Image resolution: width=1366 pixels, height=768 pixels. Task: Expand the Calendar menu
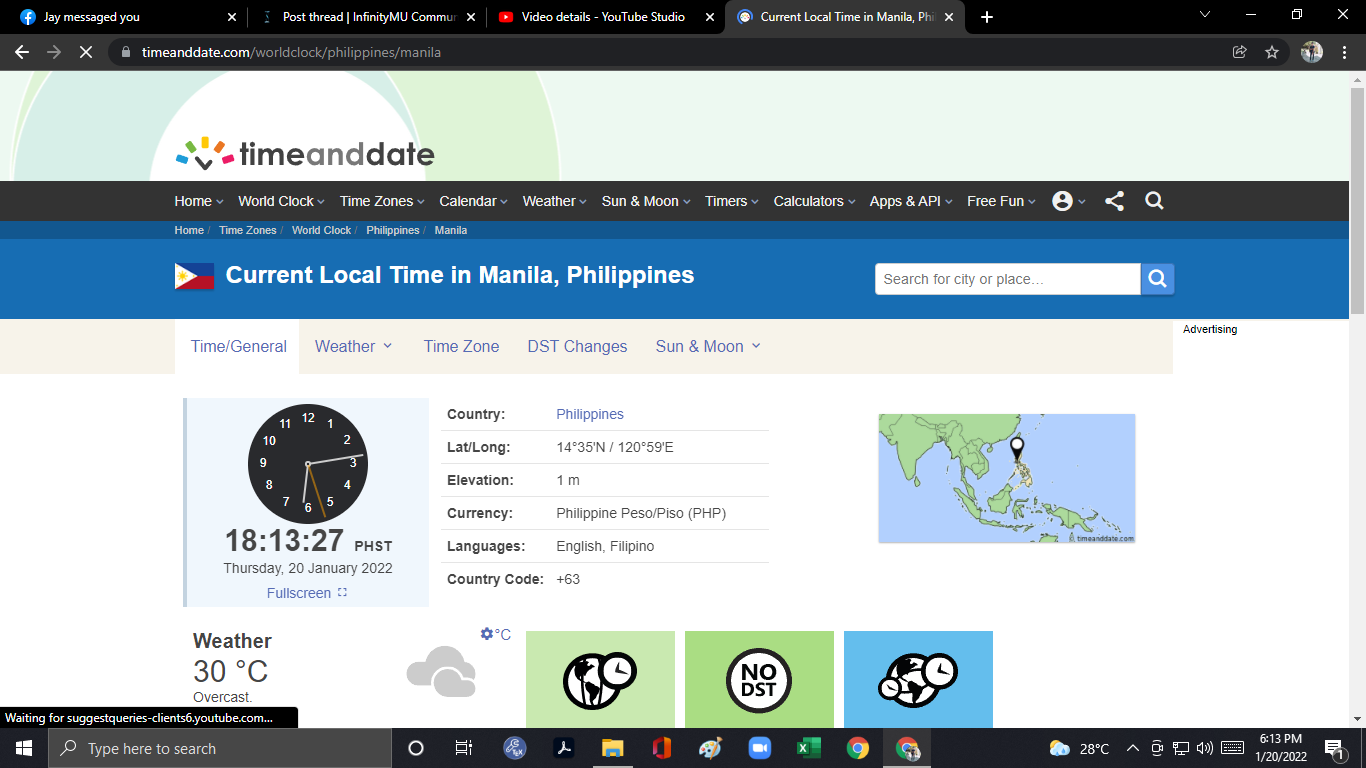(x=474, y=201)
